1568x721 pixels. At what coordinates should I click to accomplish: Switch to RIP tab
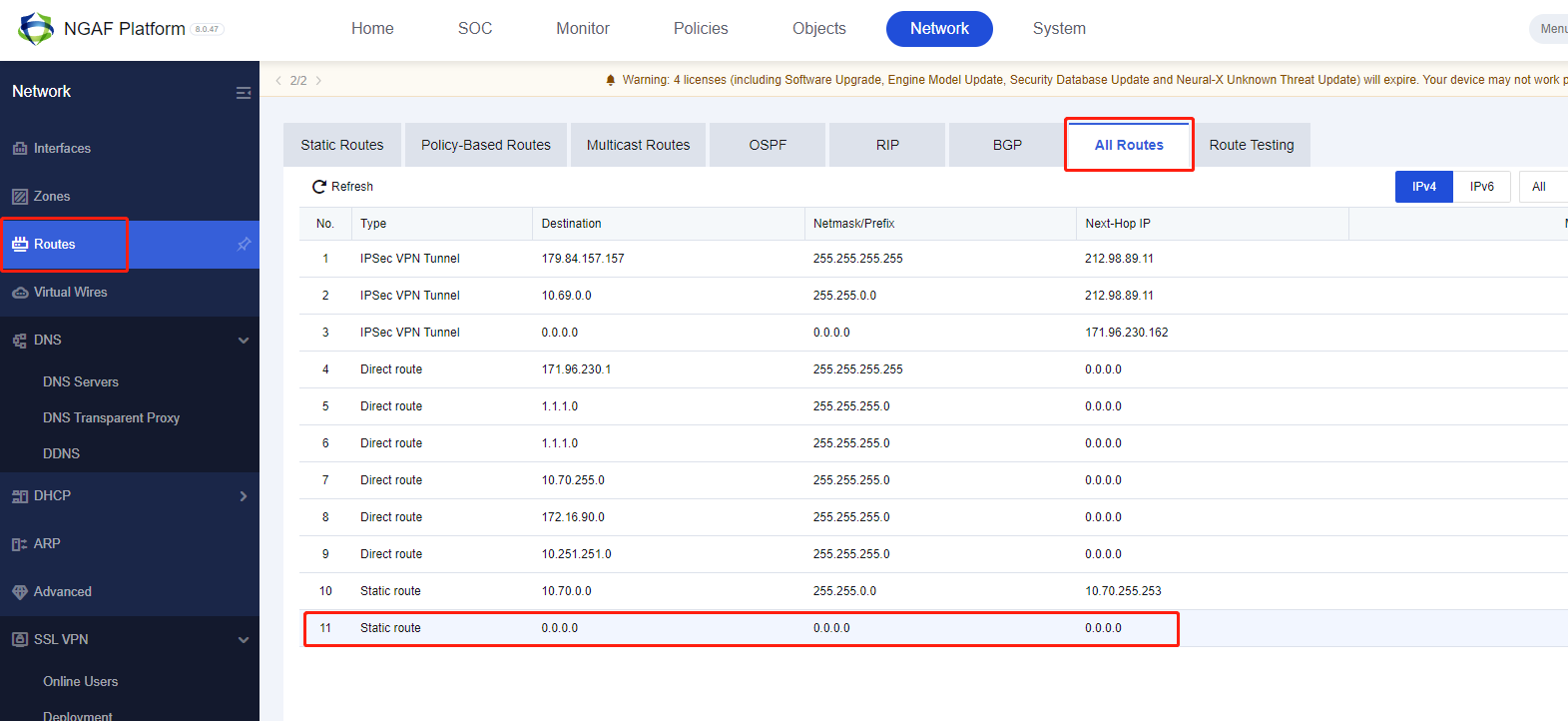click(887, 145)
